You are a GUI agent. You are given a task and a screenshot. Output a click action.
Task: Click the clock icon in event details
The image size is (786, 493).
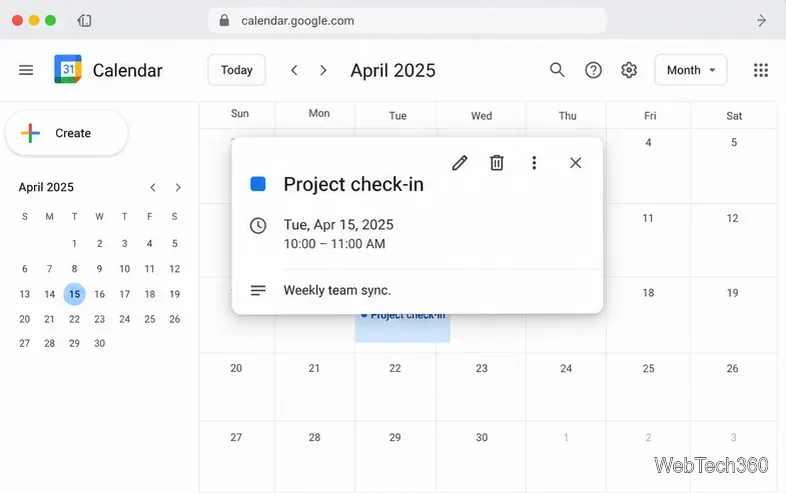pos(258,226)
